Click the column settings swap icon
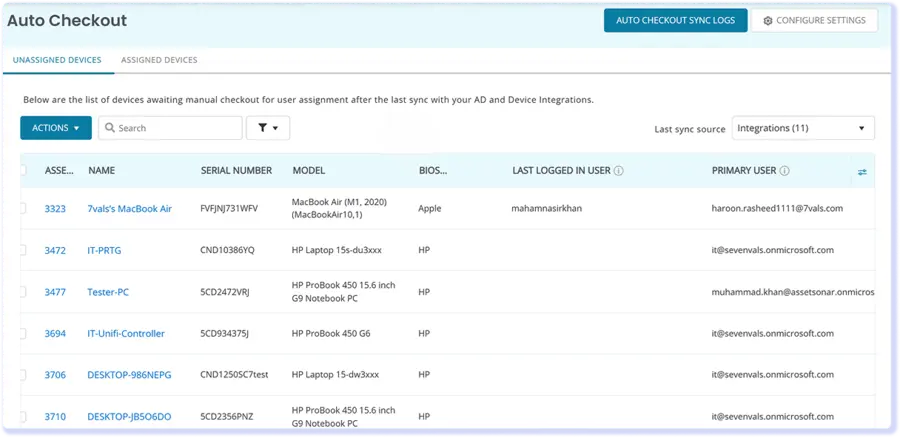The height and width of the screenshot is (438, 900). click(x=862, y=172)
